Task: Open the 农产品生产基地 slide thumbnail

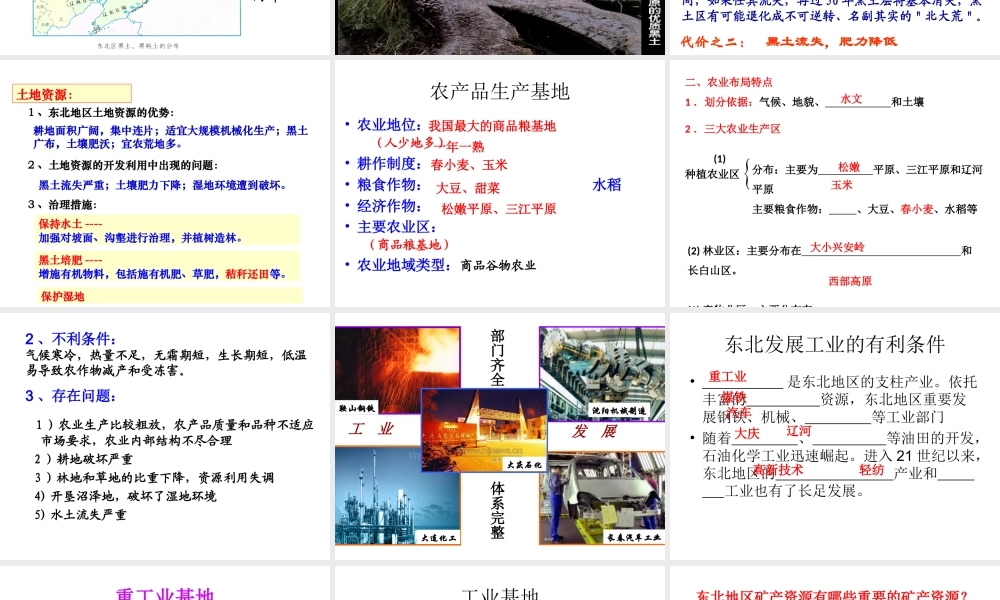Action: coord(499,184)
